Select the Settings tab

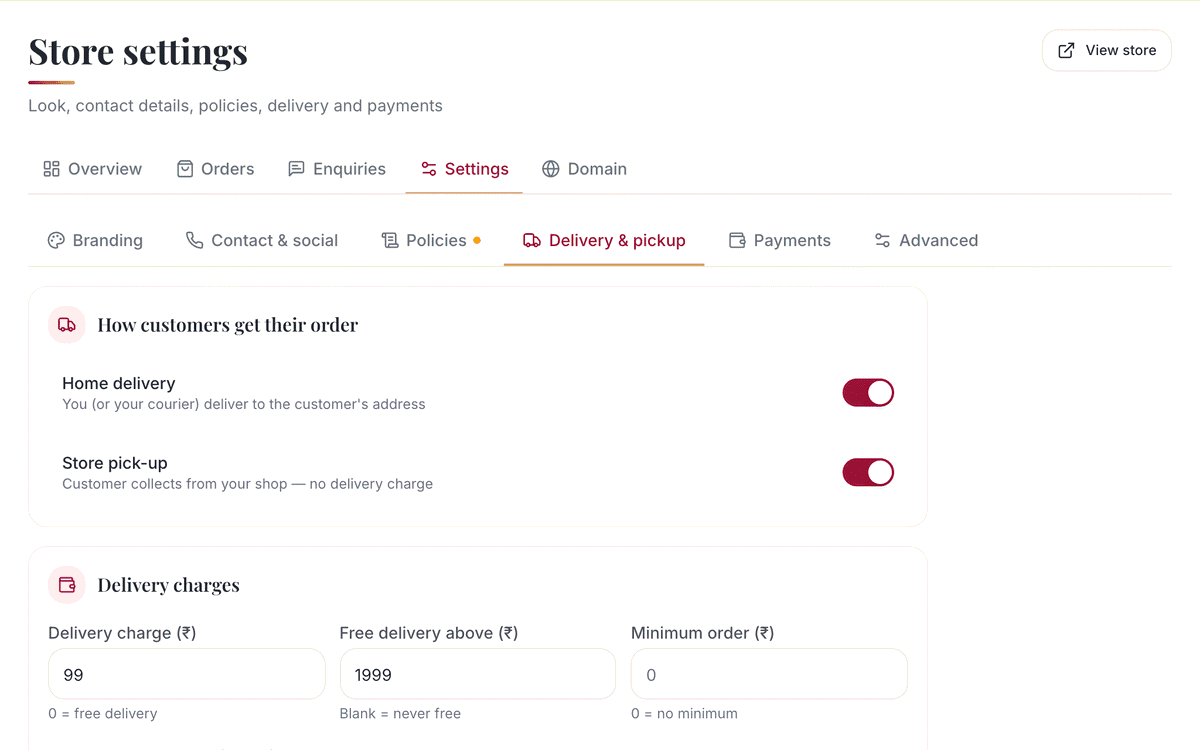coord(464,169)
